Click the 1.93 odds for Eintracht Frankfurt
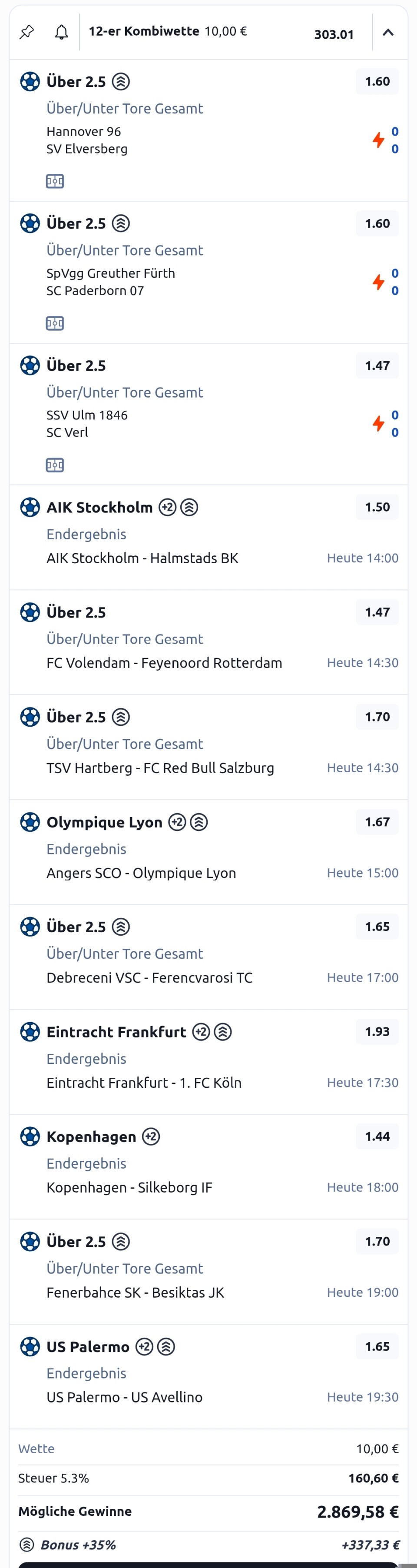 coord(377,1032)
